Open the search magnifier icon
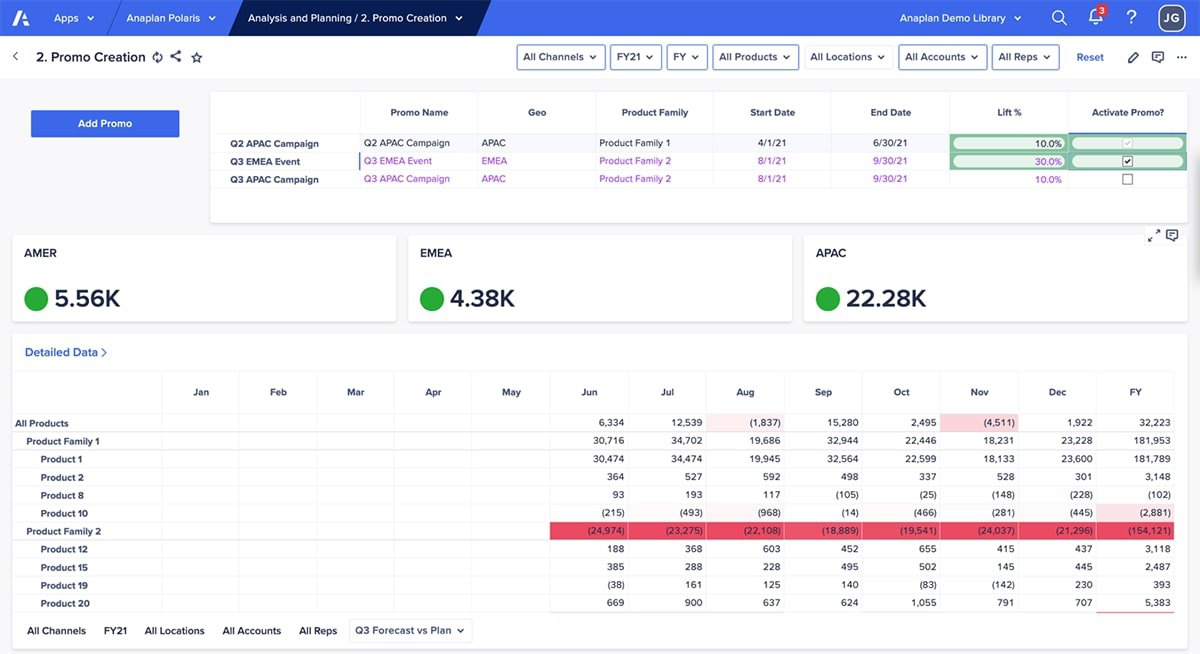Image resolution: width=1200 pixels, height=654 pixels. (1059, 18)
